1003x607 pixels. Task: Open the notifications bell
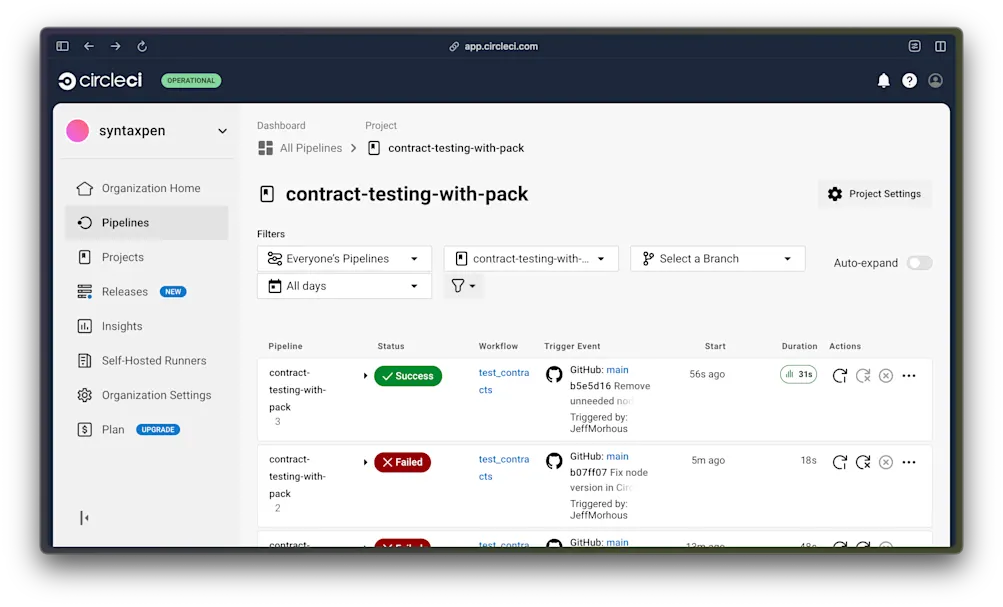click(x=884, y=81)
